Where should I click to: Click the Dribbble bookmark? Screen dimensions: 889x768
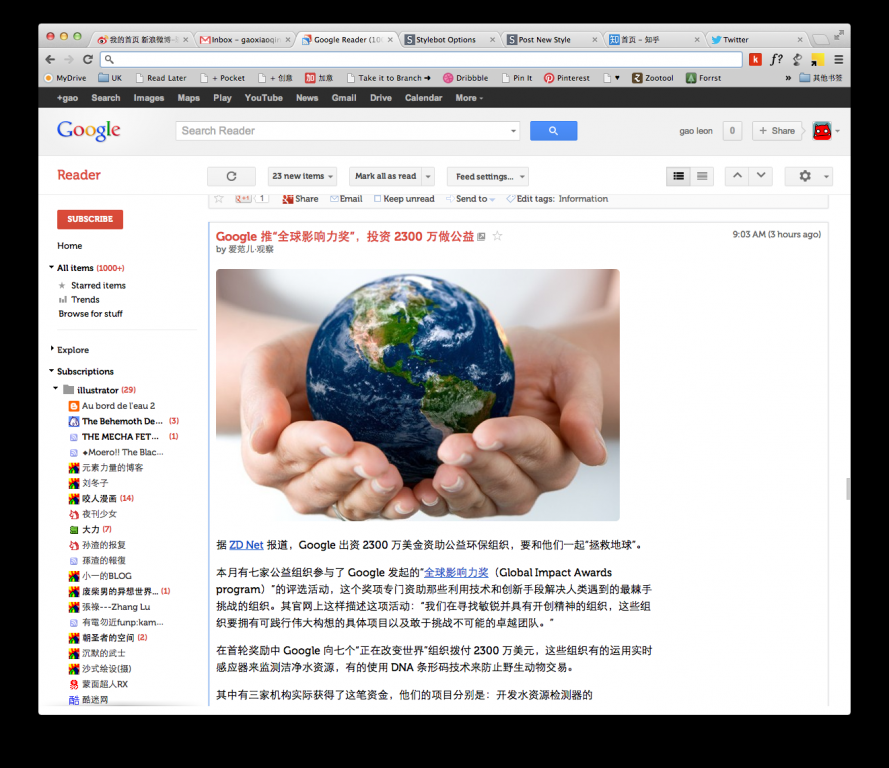(465, 78)
